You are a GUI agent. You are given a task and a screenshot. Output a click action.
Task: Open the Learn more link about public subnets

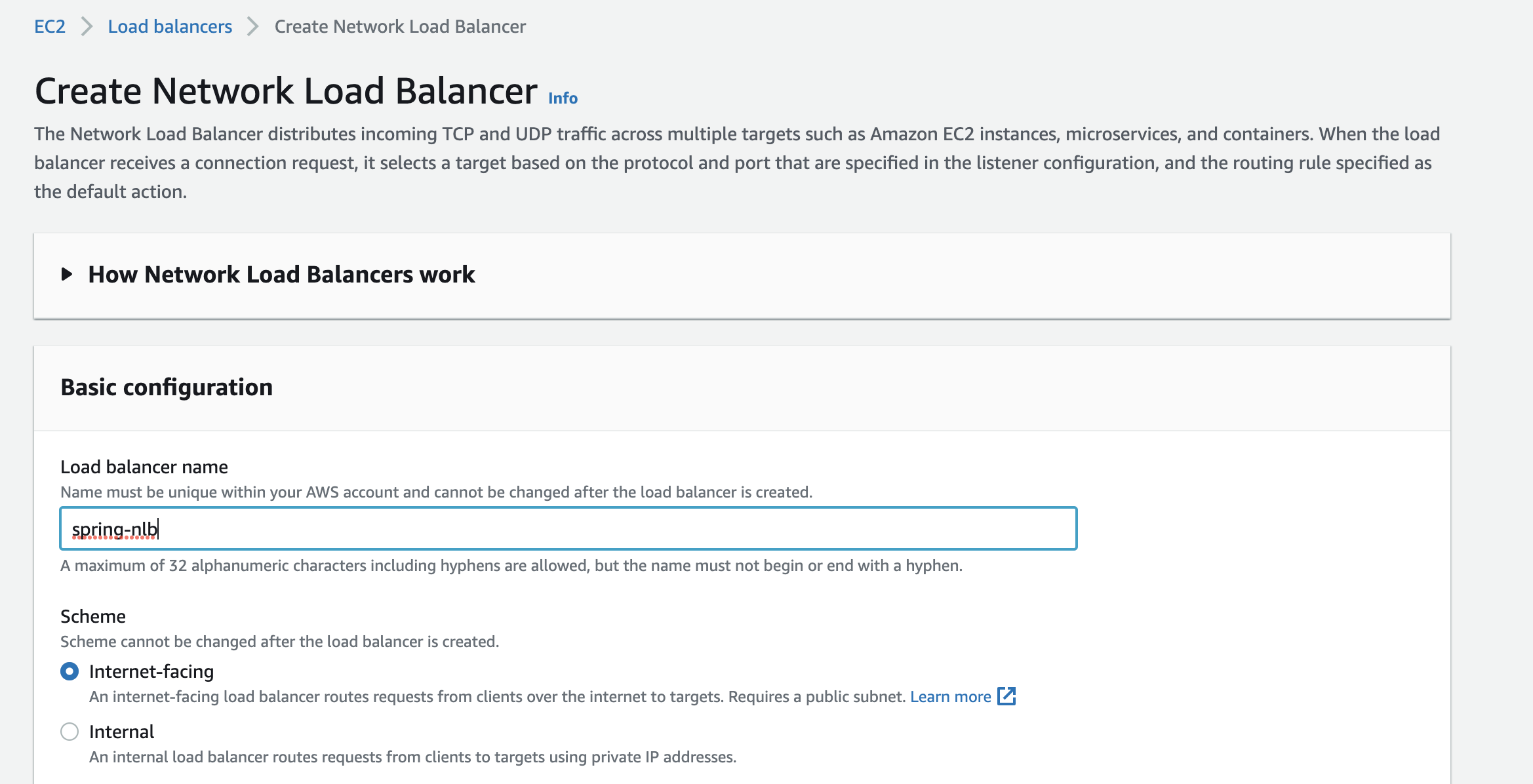pos(951,697)
